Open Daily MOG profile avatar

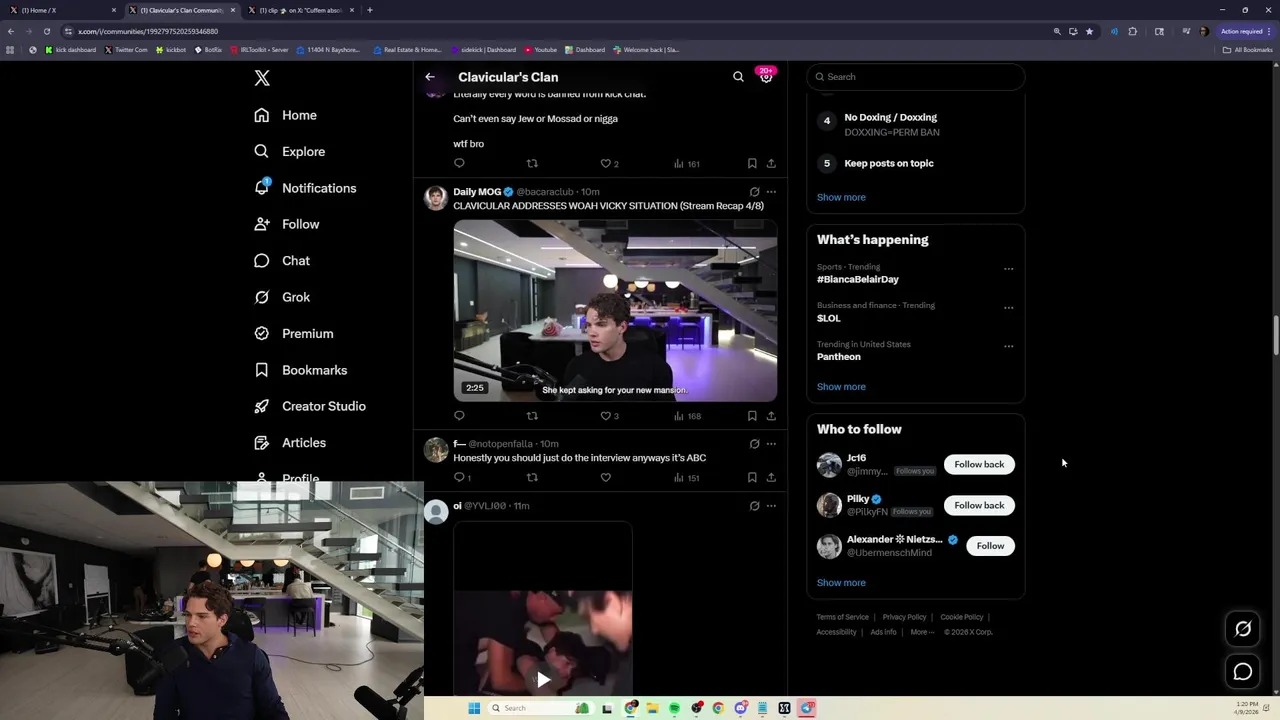click(436, 198)
